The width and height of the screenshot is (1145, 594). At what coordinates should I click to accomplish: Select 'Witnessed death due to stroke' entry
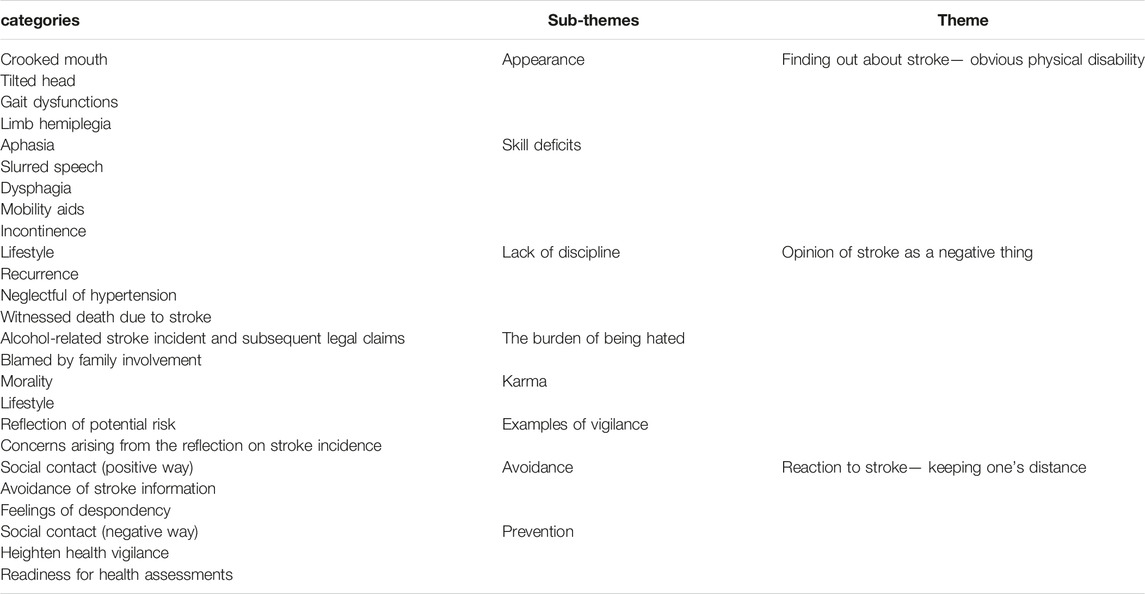pyautogui.click(x=106, y=317)
